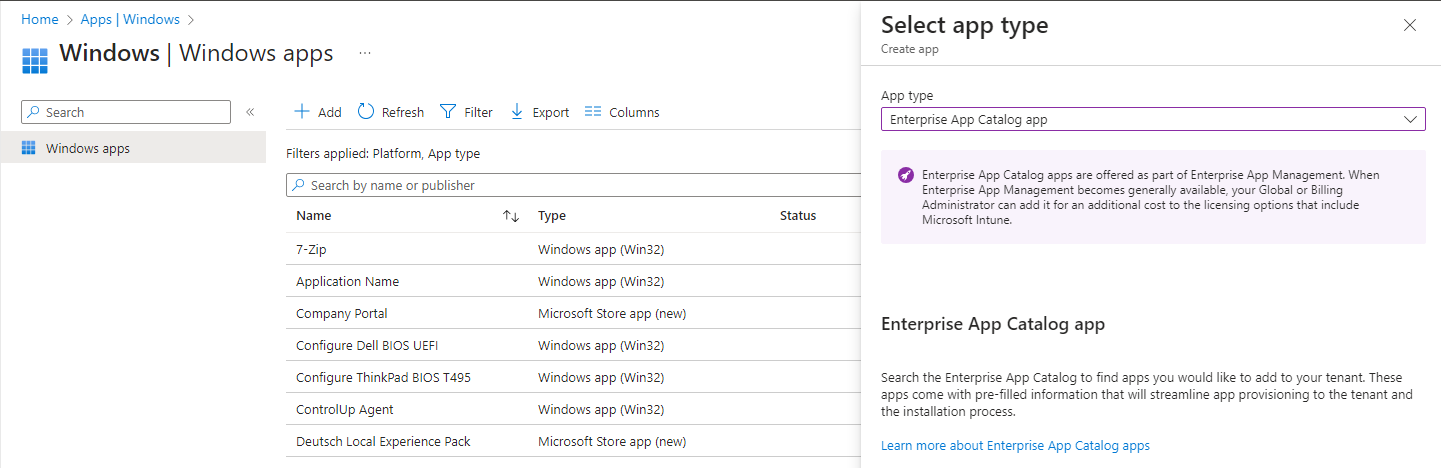Screen dimensions: 1441x468
Task: Sort by Name using the arrows icon
Action: [511, 216]
